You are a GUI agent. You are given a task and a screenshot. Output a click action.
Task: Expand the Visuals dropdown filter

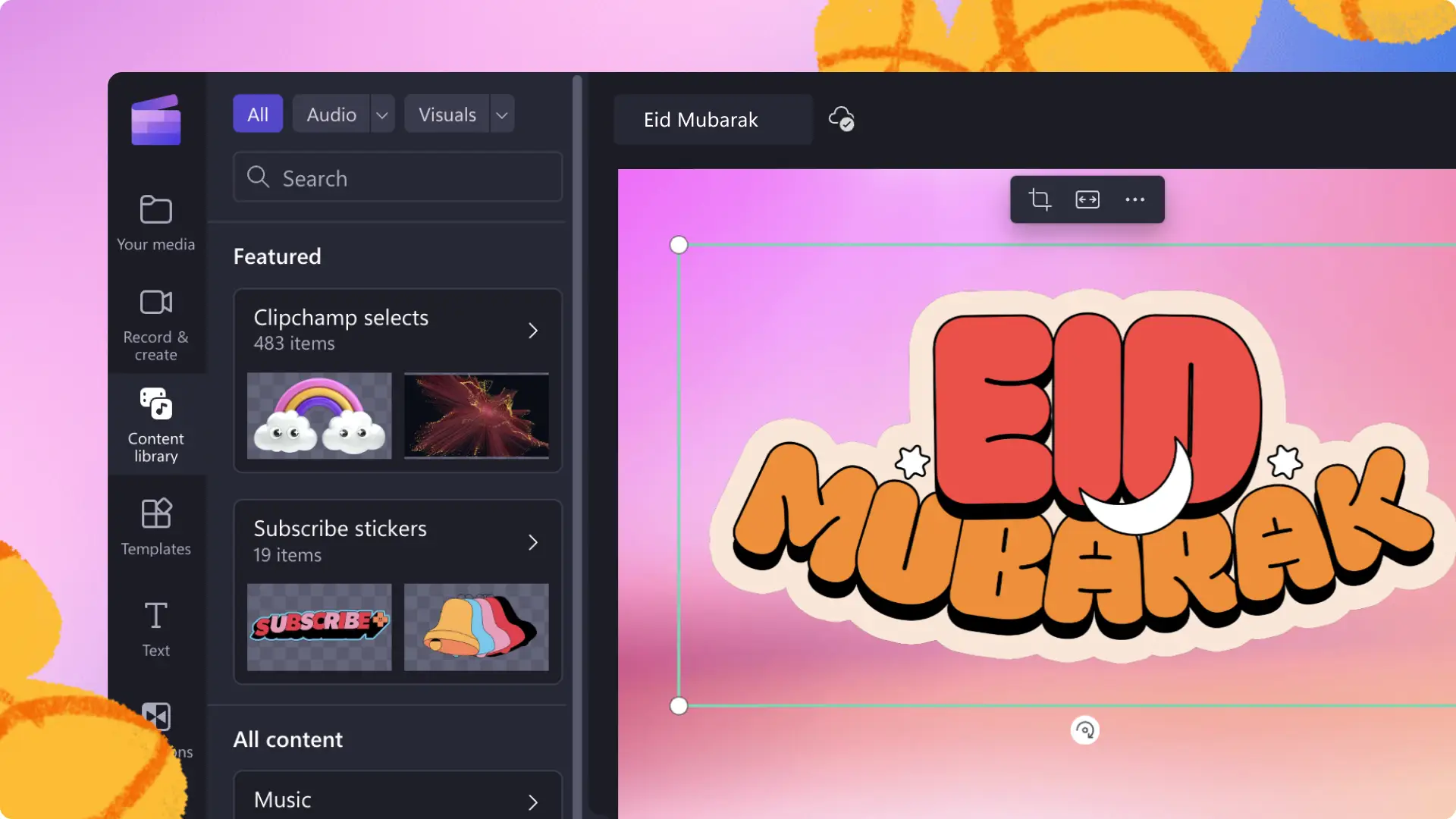pyautogui.click(x=500, y=114)
